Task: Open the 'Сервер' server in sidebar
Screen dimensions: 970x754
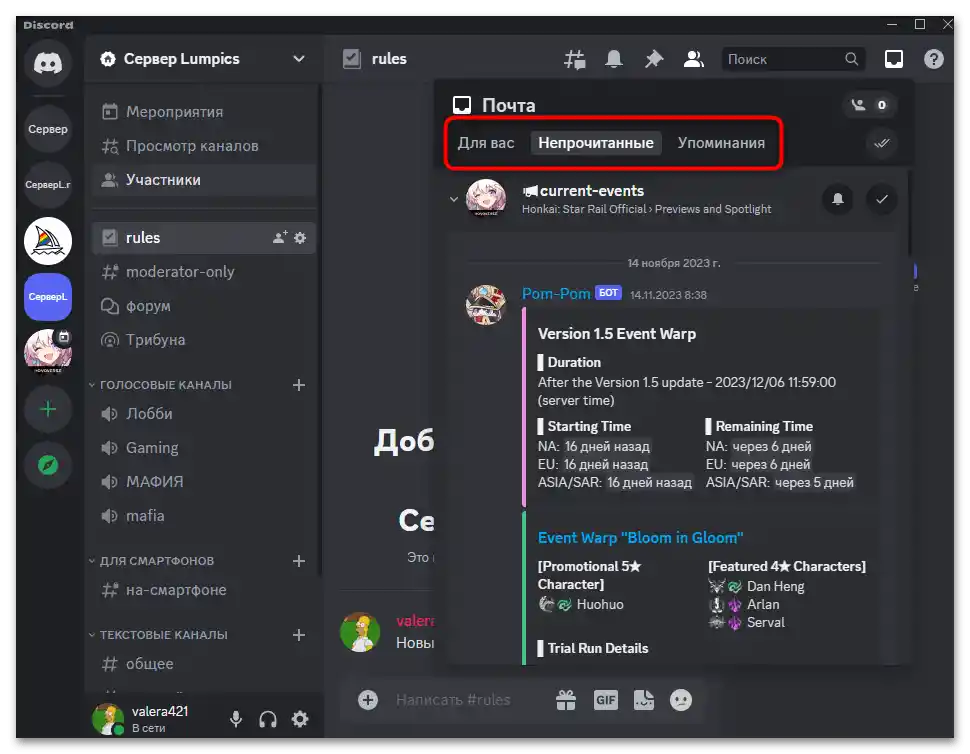Action: pos(48,129)
